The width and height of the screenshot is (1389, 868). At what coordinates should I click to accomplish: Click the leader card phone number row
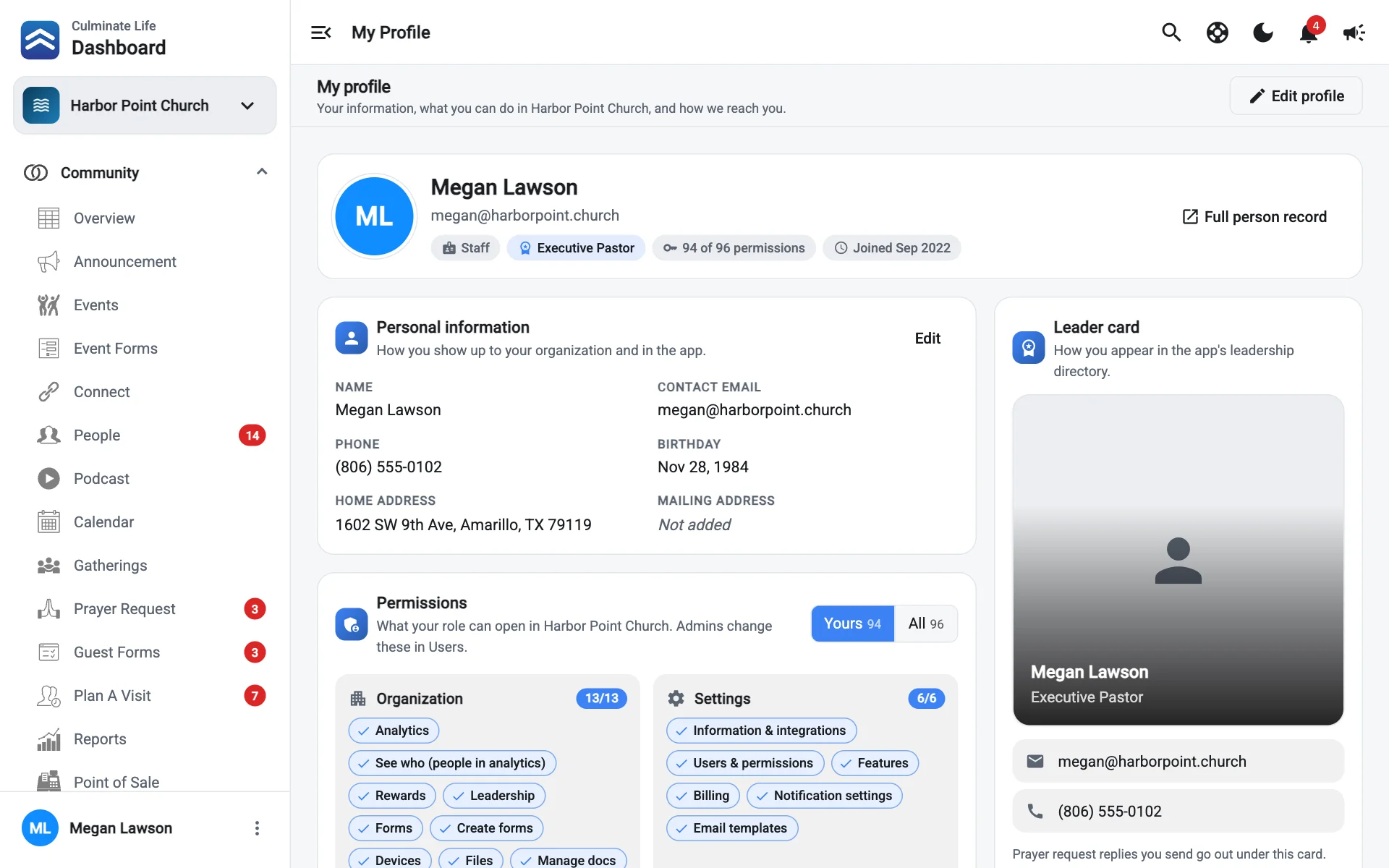[1178, 812]
